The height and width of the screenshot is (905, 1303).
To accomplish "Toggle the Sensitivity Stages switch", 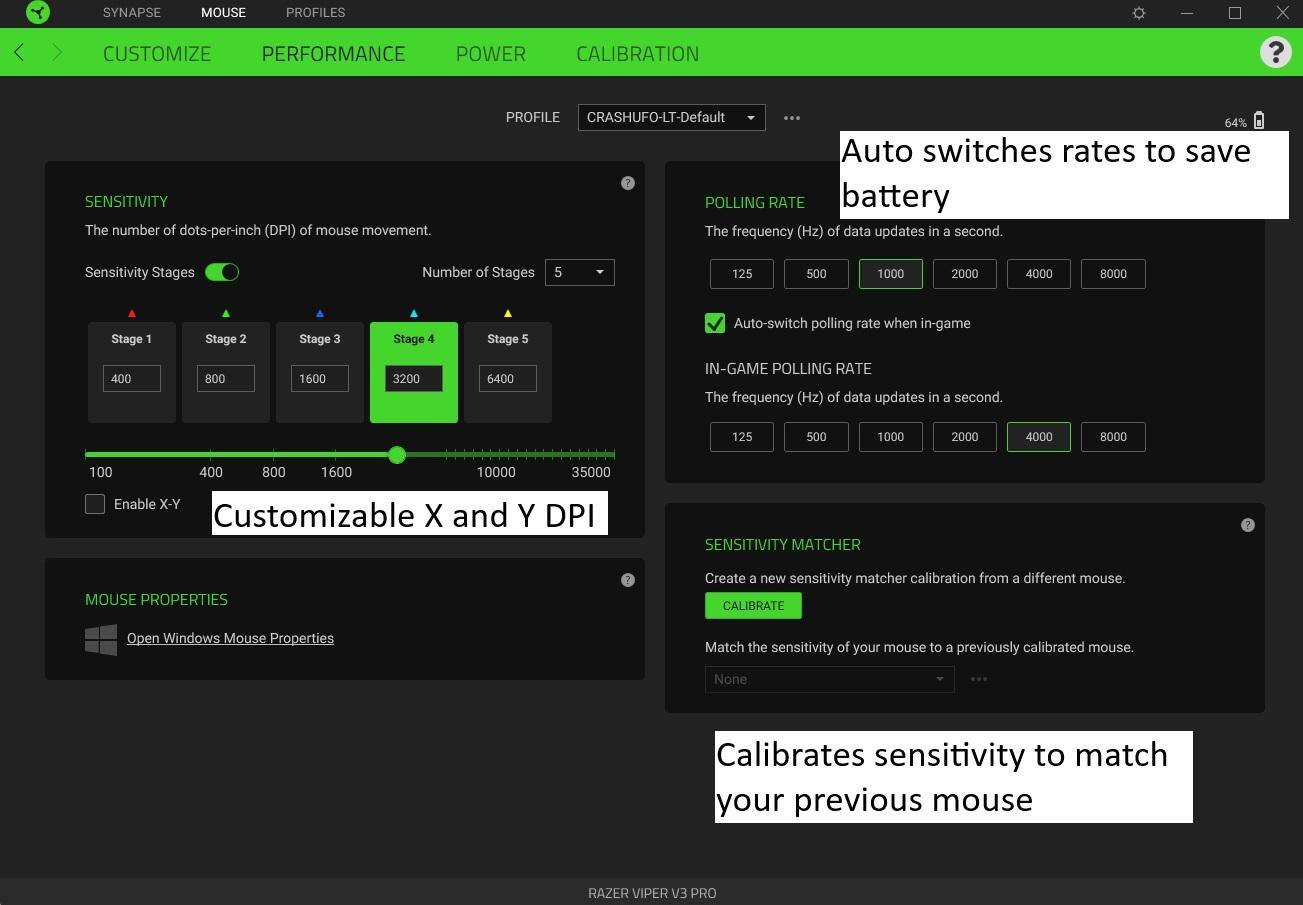I will click(222, 272).
